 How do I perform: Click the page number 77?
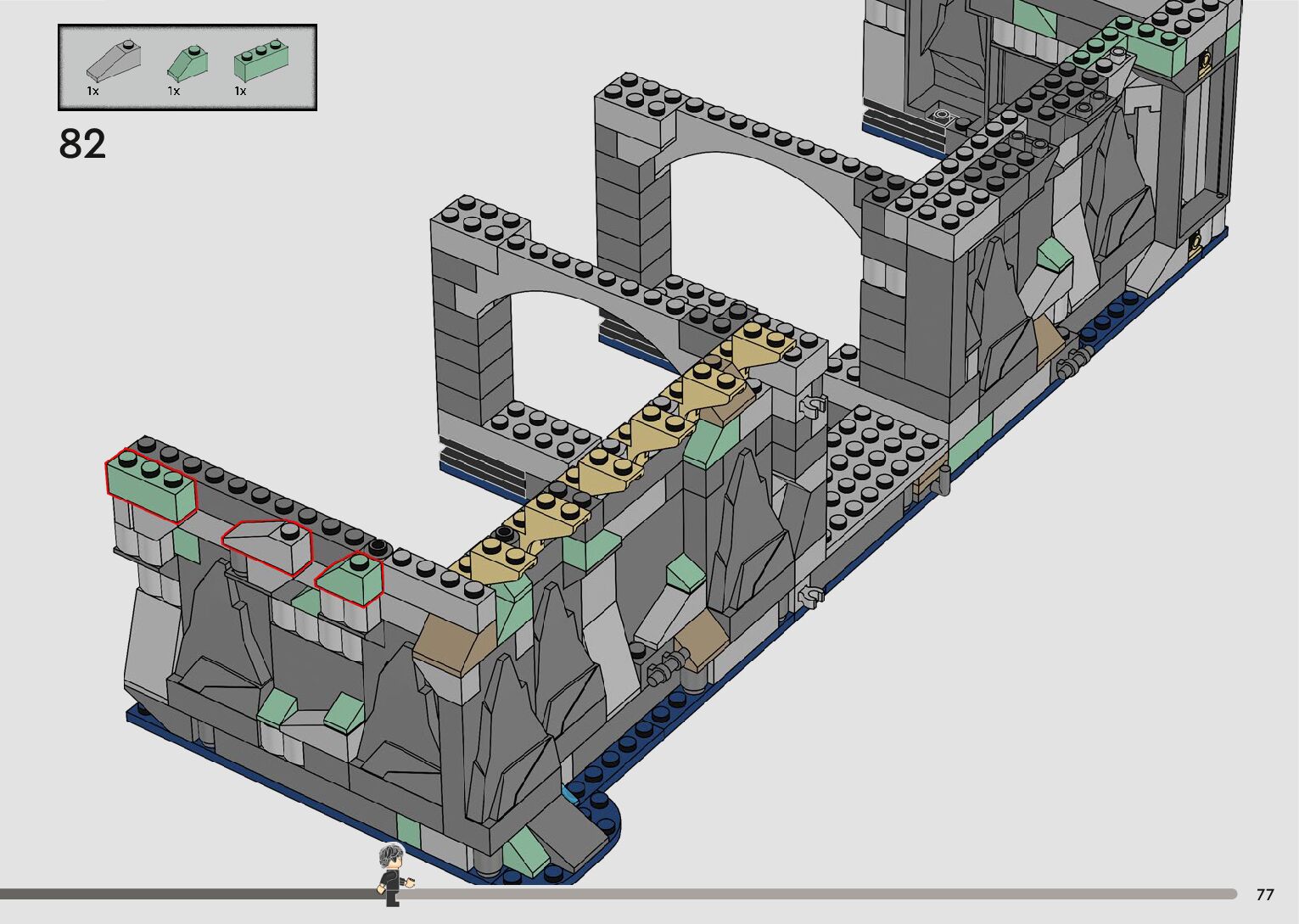tap(1264, 894)
